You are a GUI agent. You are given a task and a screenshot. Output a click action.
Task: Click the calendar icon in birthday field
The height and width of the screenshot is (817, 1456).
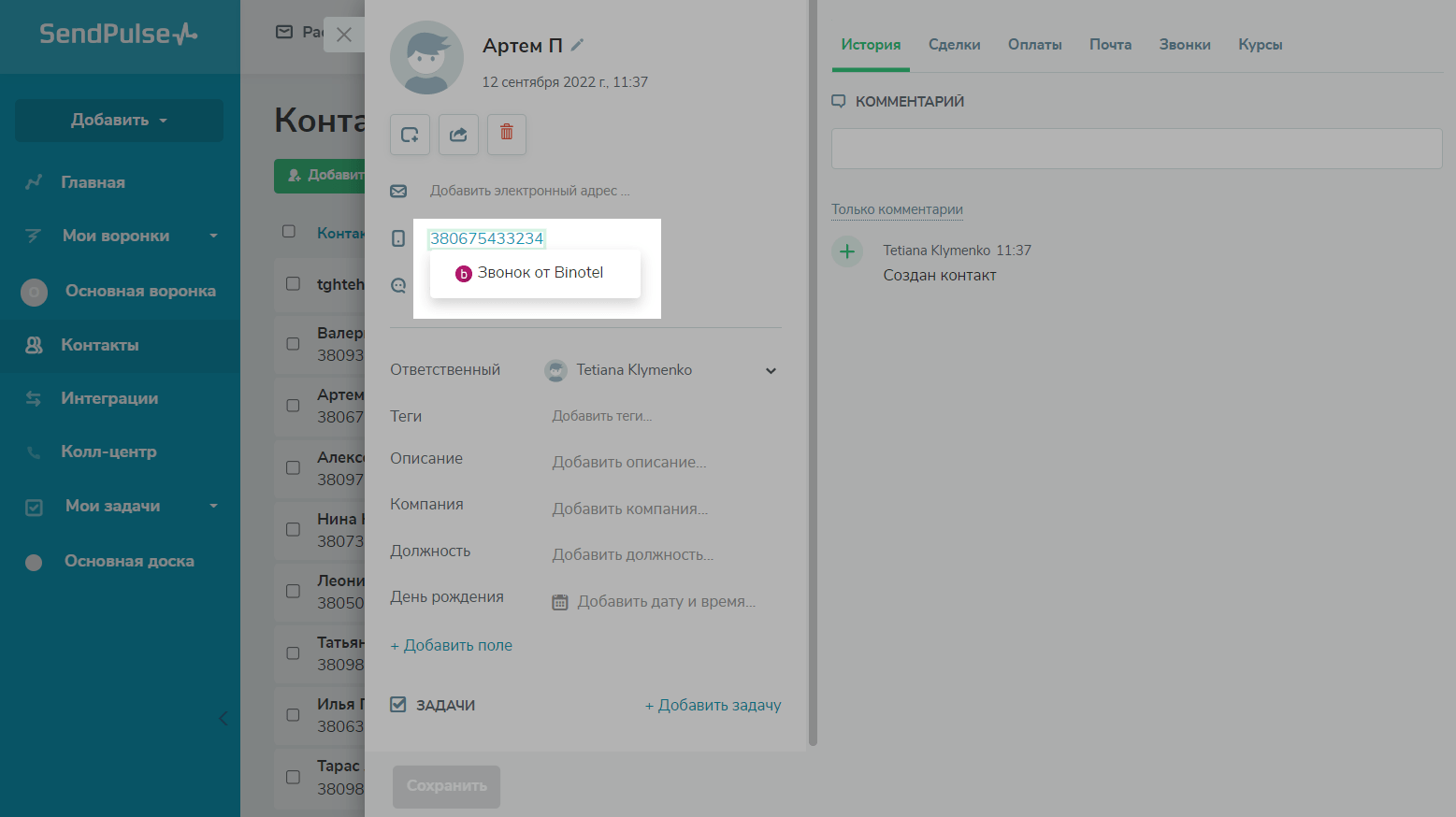click(x=560, y=602)
